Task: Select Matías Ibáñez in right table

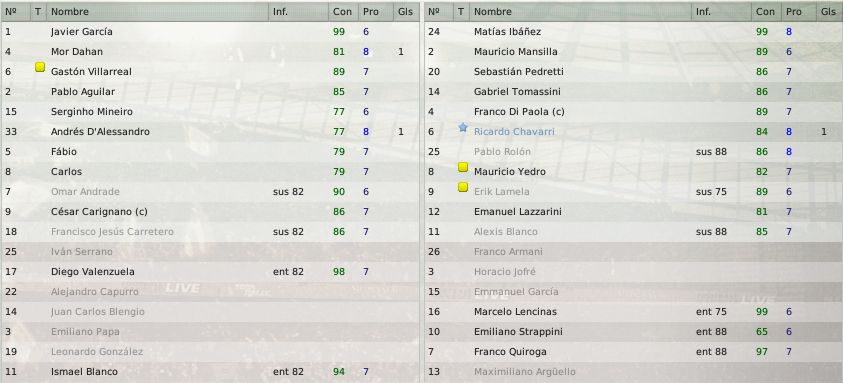Action: tap(633, 32)
